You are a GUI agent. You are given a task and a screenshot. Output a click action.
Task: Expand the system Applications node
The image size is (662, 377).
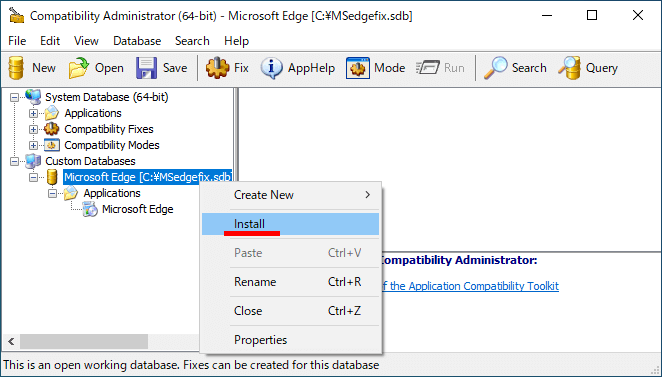click(x=33, y=114)
